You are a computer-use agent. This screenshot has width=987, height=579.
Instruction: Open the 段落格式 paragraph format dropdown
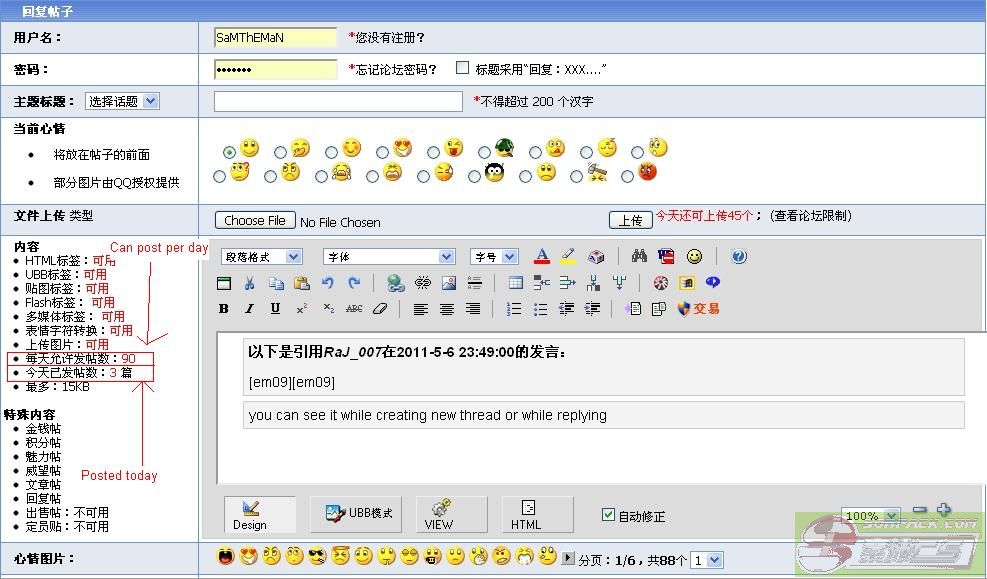(x=261, y=257)
